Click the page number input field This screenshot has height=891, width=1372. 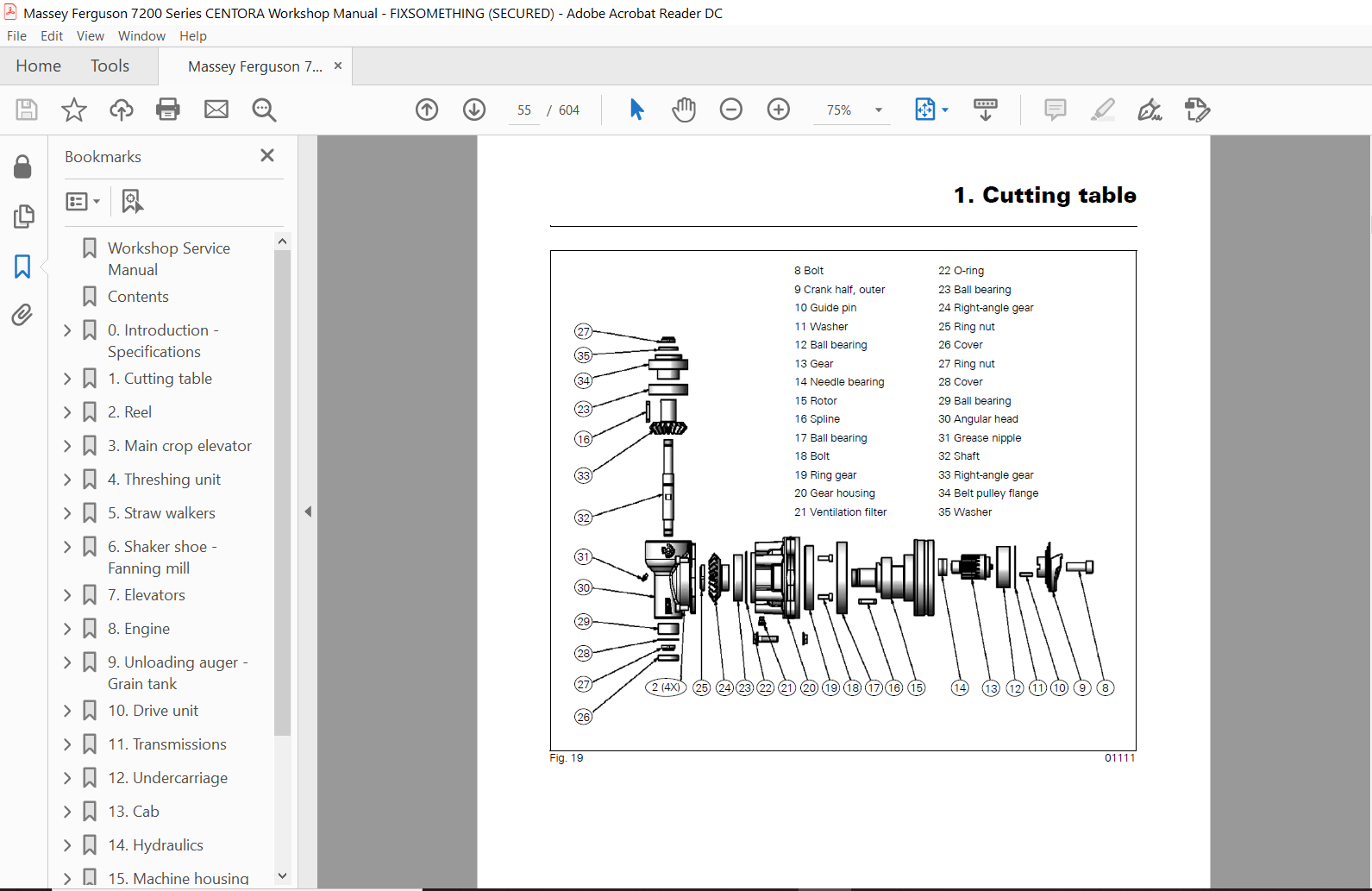(524, 110)
